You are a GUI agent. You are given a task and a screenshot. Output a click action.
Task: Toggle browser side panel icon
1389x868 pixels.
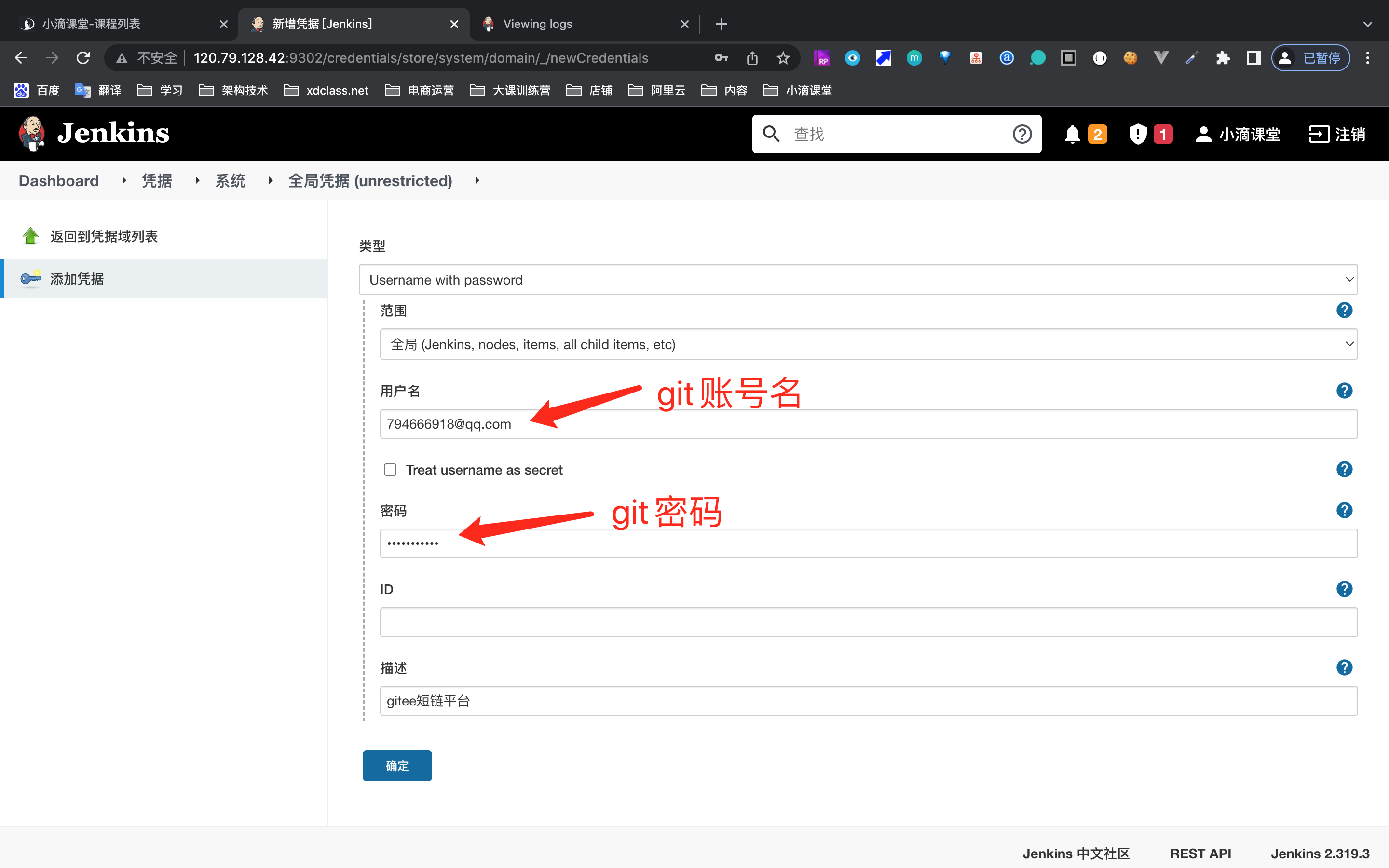point(1253,58)
